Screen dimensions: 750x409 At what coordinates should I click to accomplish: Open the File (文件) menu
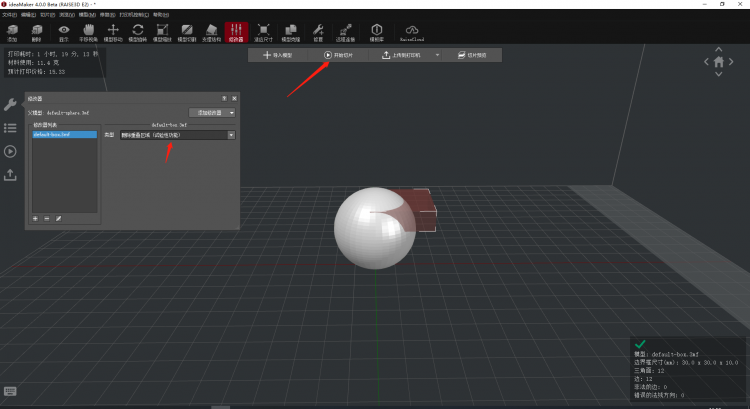click(x=9, y=15)
